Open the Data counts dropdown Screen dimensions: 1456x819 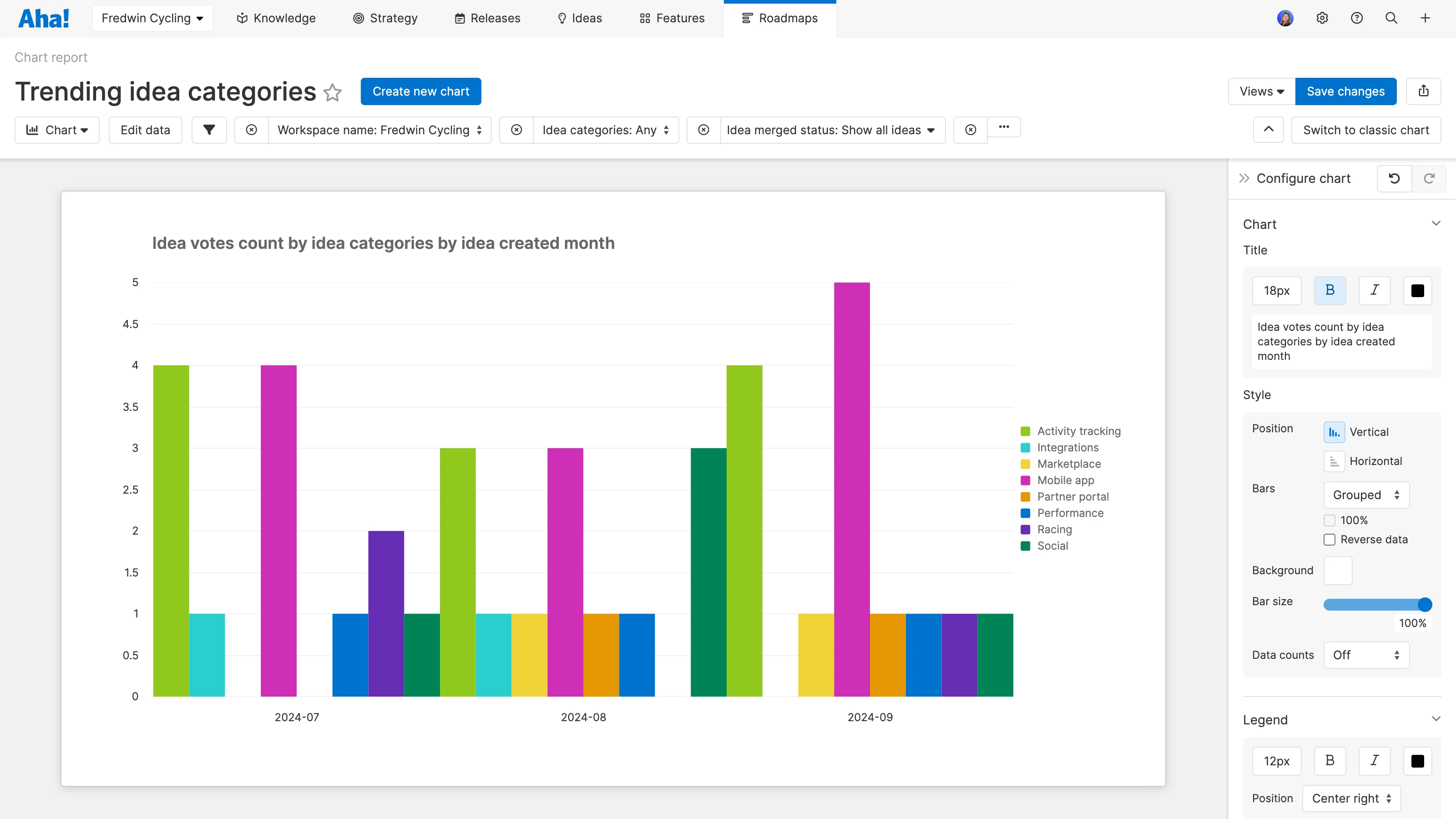coord(1365,655)
